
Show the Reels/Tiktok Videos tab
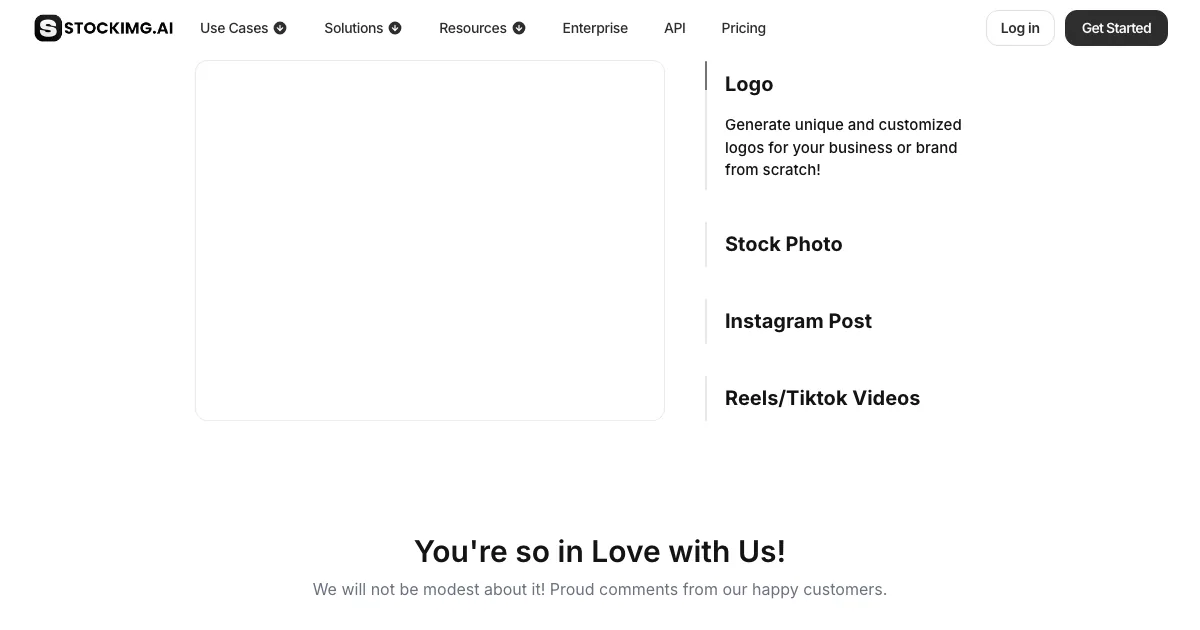pos(822,398)
